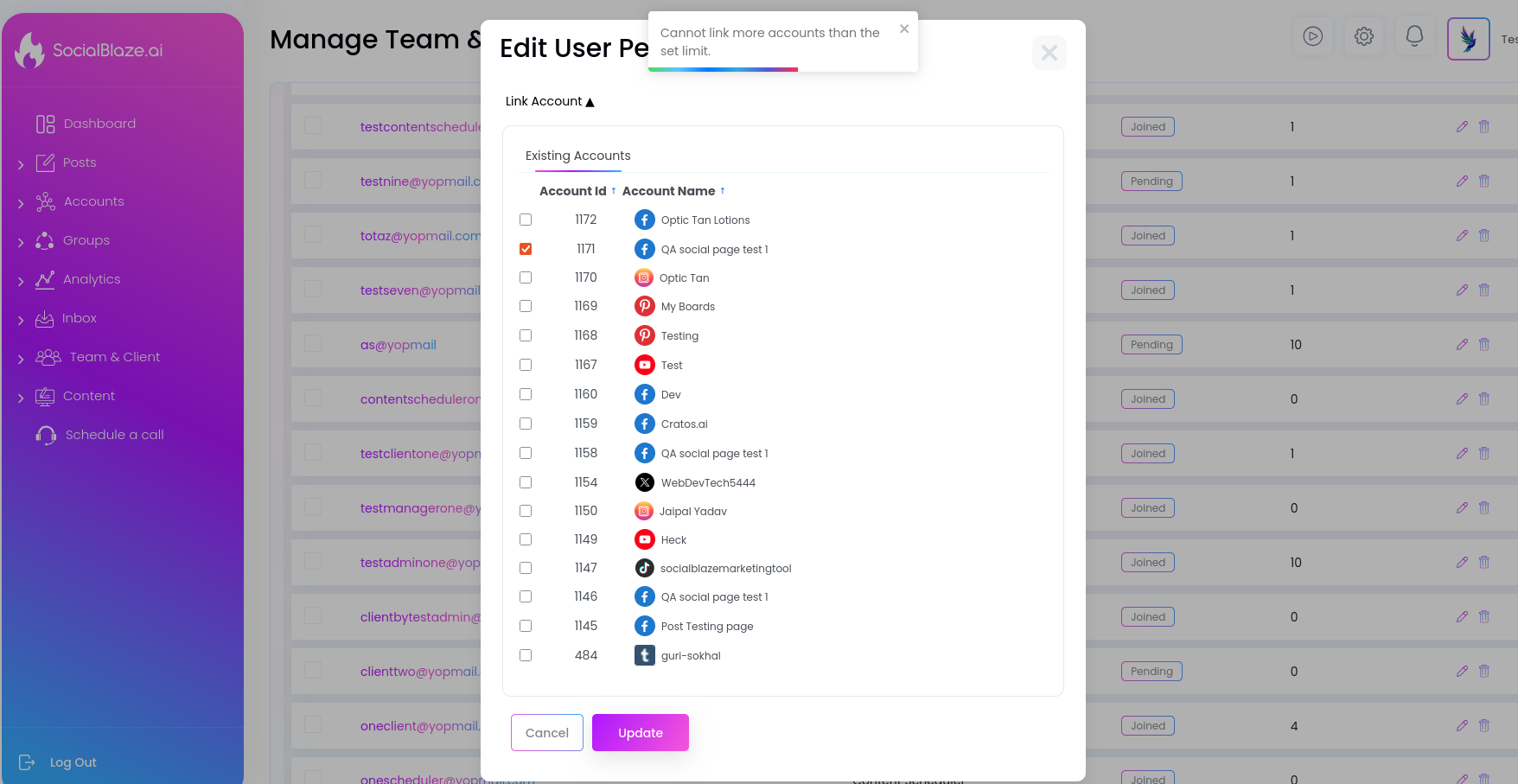
Task: Click the TikTok icon for socialblazemarketingtool
Action: [645, 568]
